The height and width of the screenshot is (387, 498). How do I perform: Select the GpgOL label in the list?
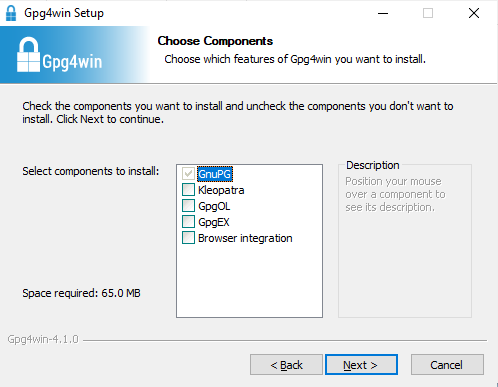pyautogui.click(x=214, y=206)
